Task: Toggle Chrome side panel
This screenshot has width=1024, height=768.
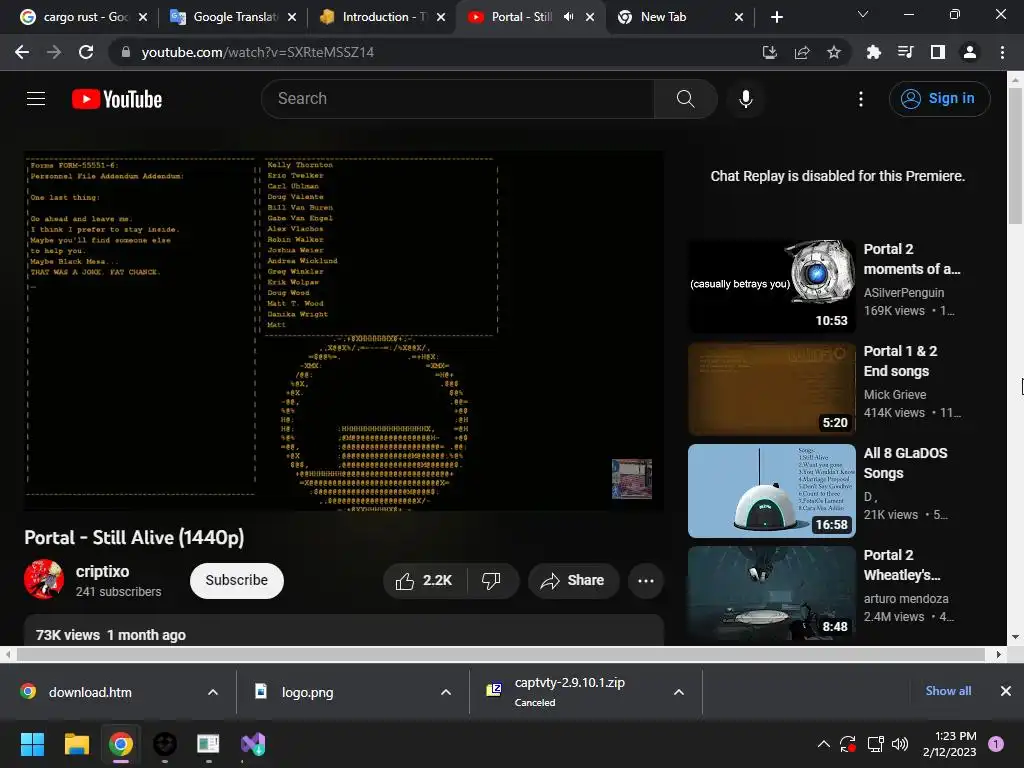Action: click(938, 52)
